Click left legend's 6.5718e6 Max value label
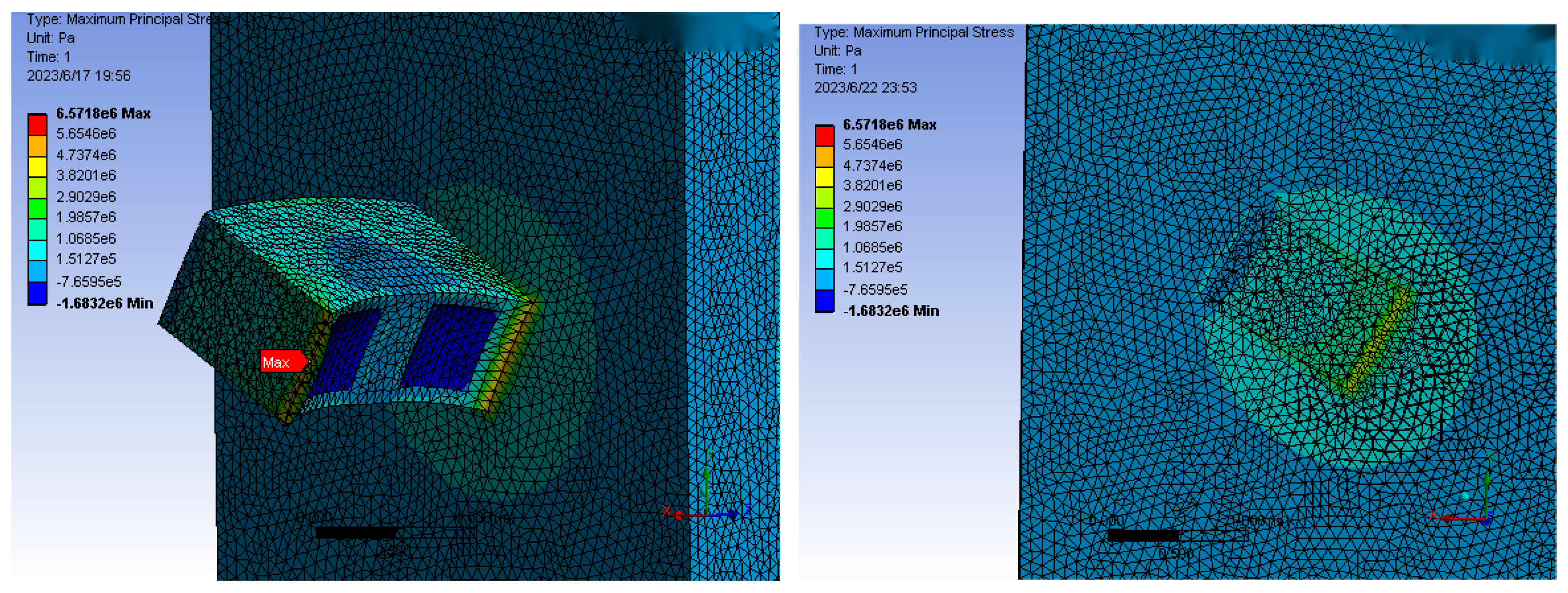 103,113
